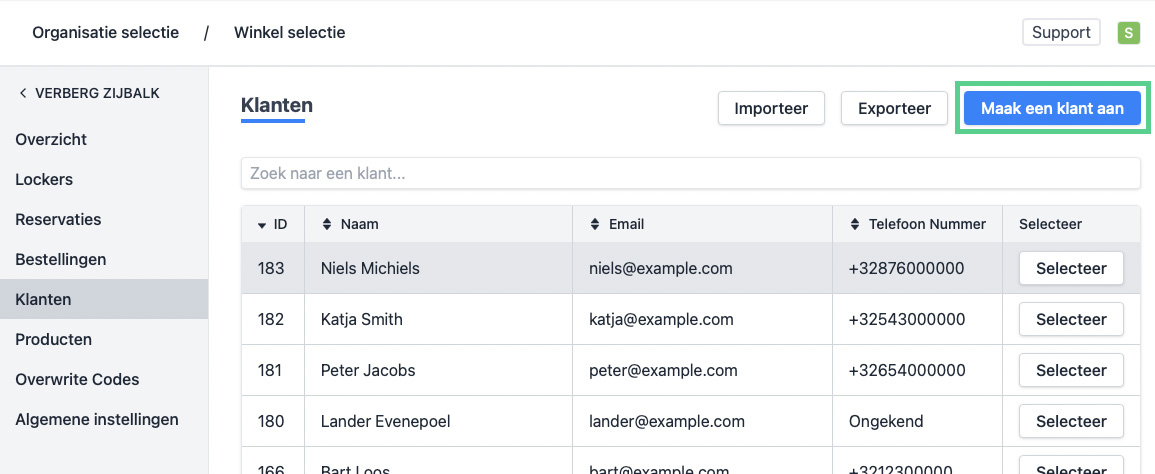Open Reservaties from the sidebar

58,220
